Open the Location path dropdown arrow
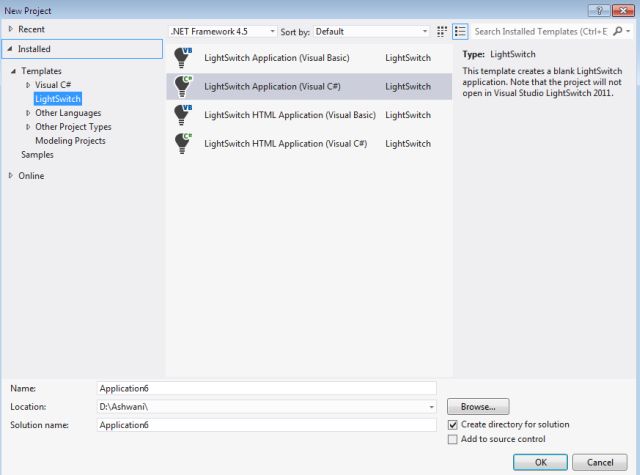Viewport: 640px width, 475px height. click(x=431, y=407)
